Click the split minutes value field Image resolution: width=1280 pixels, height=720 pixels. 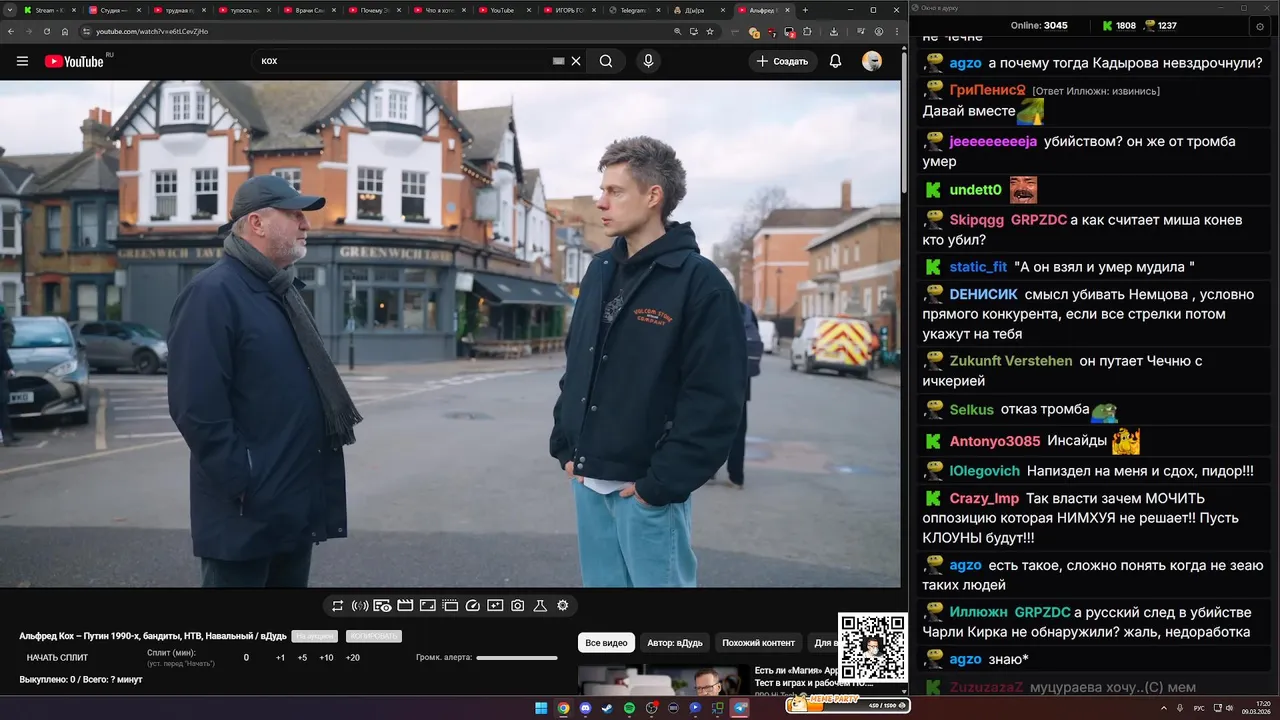click(246, 657)
